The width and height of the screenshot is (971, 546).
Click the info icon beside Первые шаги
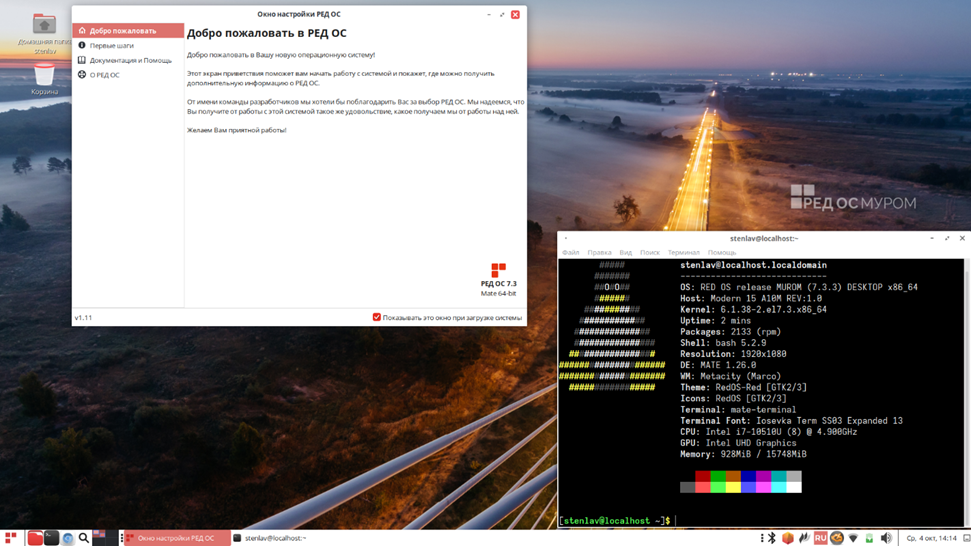pos(82,45)
